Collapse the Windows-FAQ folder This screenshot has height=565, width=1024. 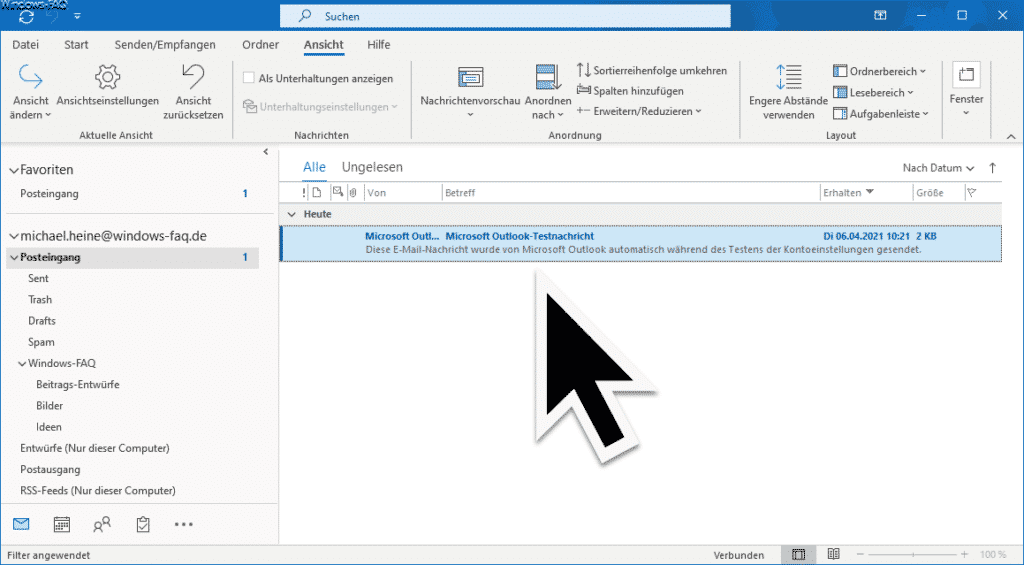click(x=22, y=364)
